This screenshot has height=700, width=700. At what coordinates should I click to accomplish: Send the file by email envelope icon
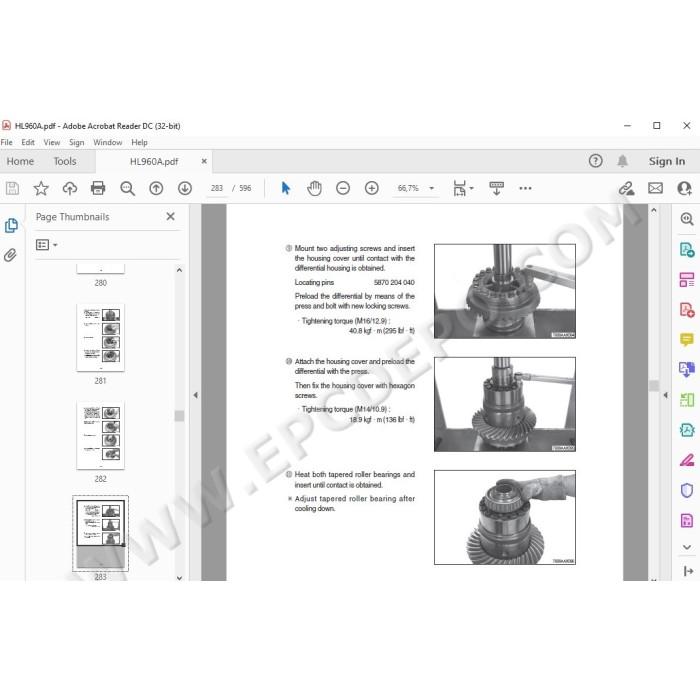click(x=655, y=188)
